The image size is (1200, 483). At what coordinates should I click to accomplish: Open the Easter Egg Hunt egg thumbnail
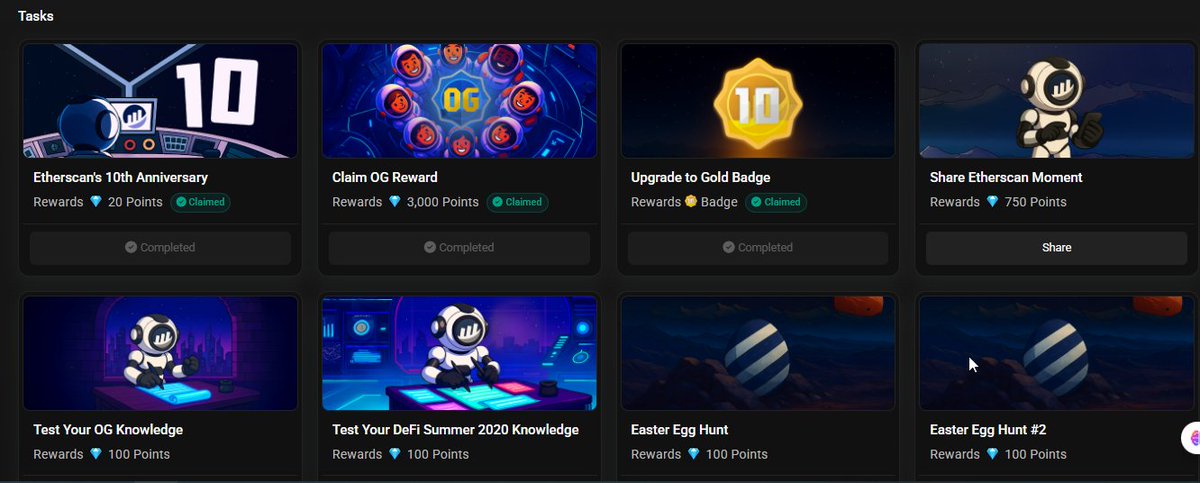point(758,353)
